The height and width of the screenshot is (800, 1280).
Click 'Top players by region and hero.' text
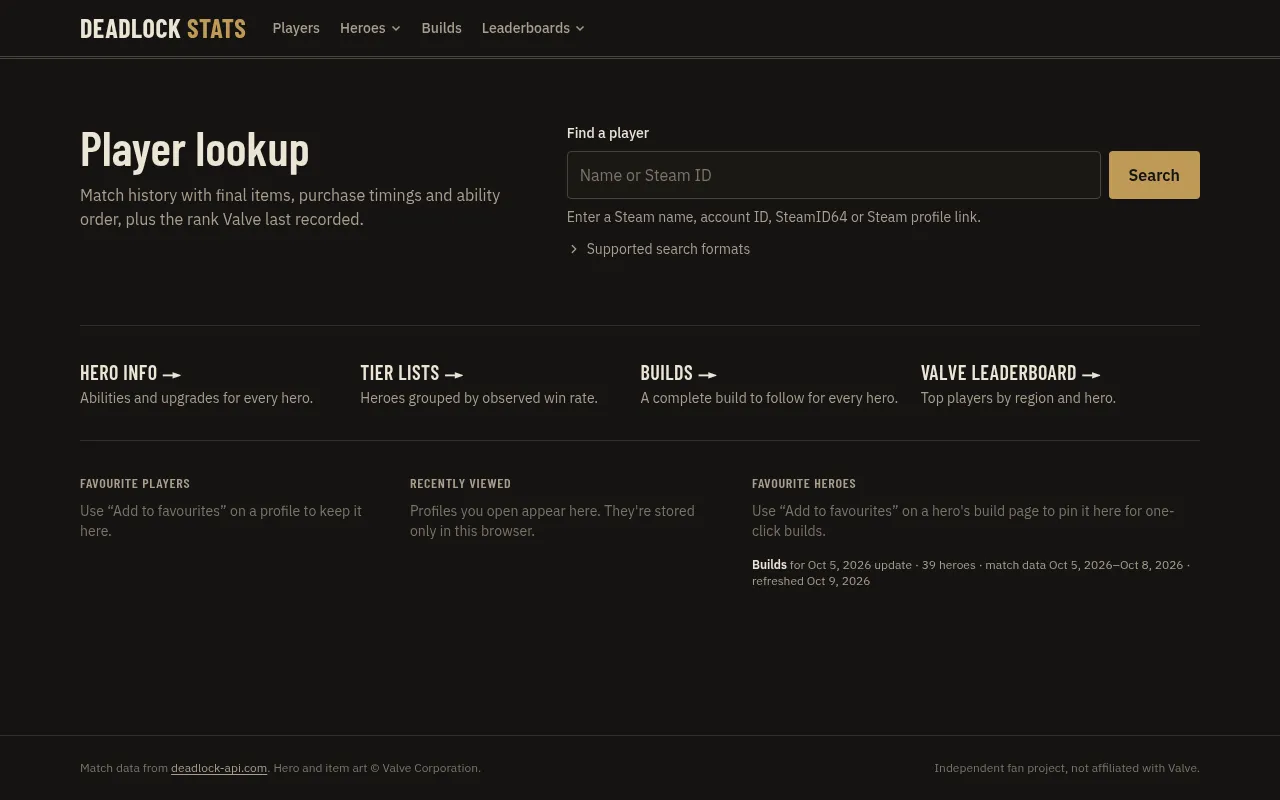(1018, 398)
